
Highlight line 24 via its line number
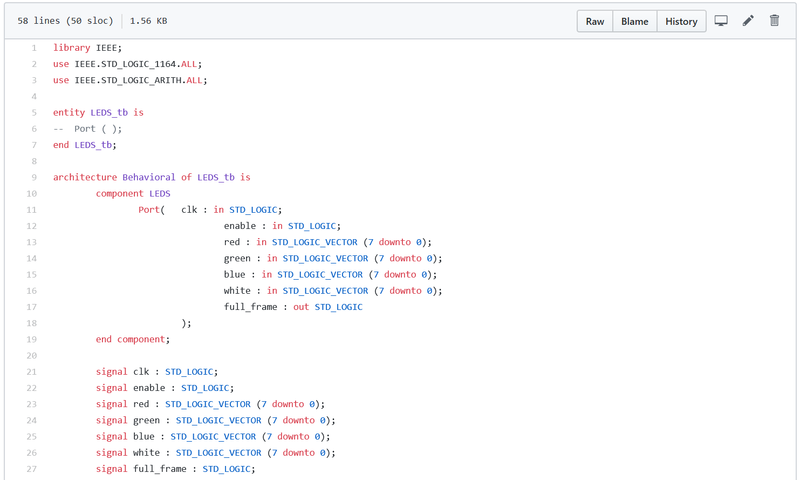[x=31, y=420]
